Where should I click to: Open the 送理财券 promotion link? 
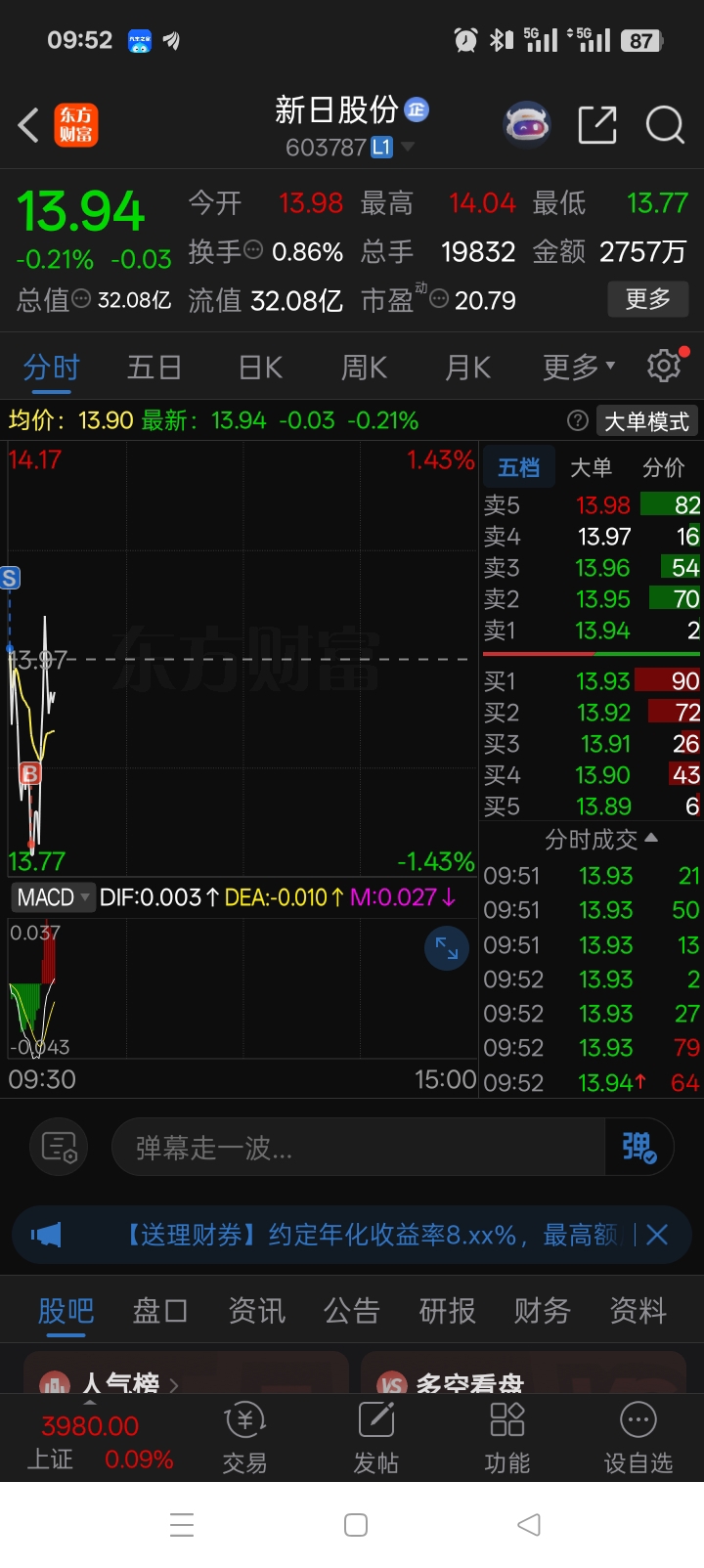[x=373, y=1235]
